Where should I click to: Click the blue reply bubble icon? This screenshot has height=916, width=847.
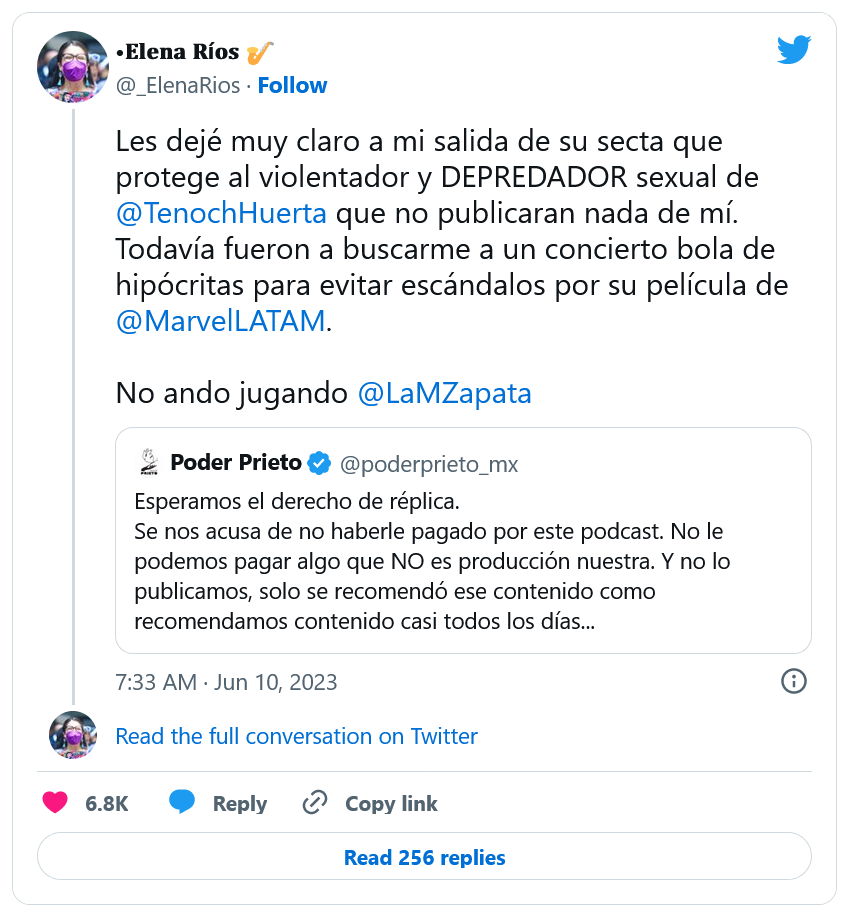point(182,802)
